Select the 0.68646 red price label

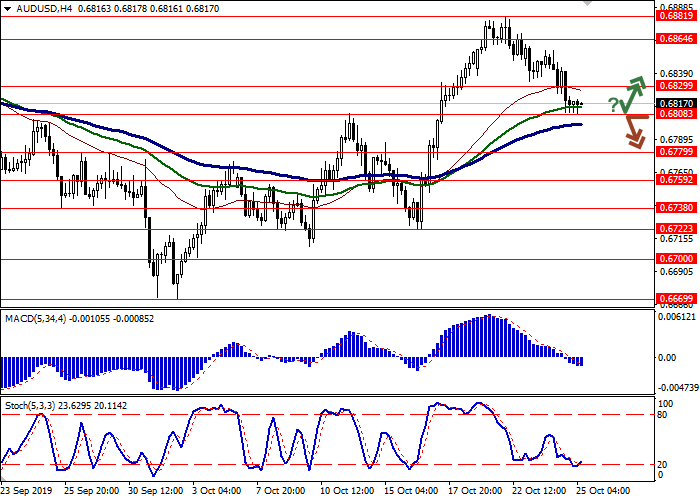676,39
